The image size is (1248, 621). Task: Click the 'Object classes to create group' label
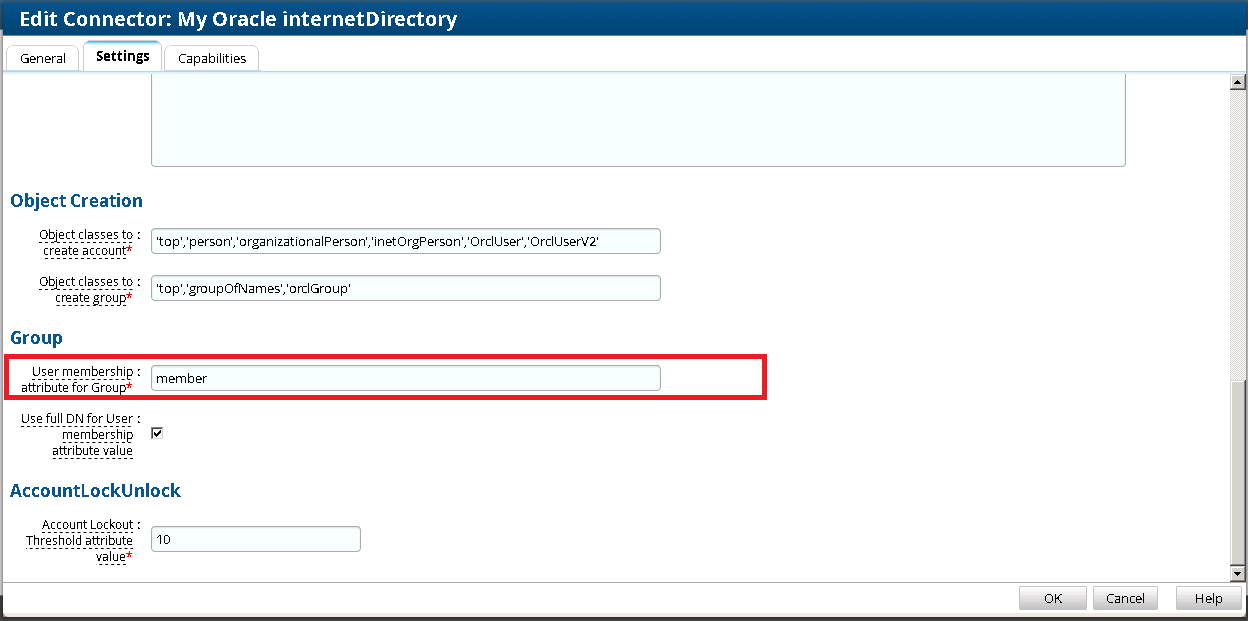coord(85,289)
